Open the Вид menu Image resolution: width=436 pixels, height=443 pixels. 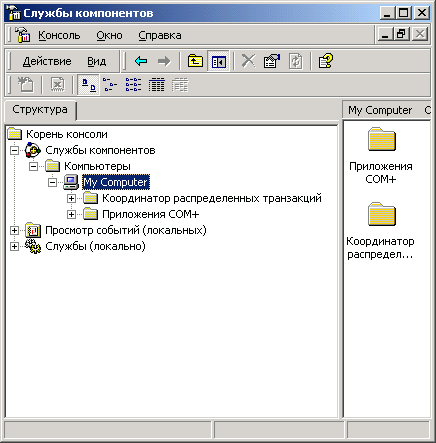(x=97, y=61)
